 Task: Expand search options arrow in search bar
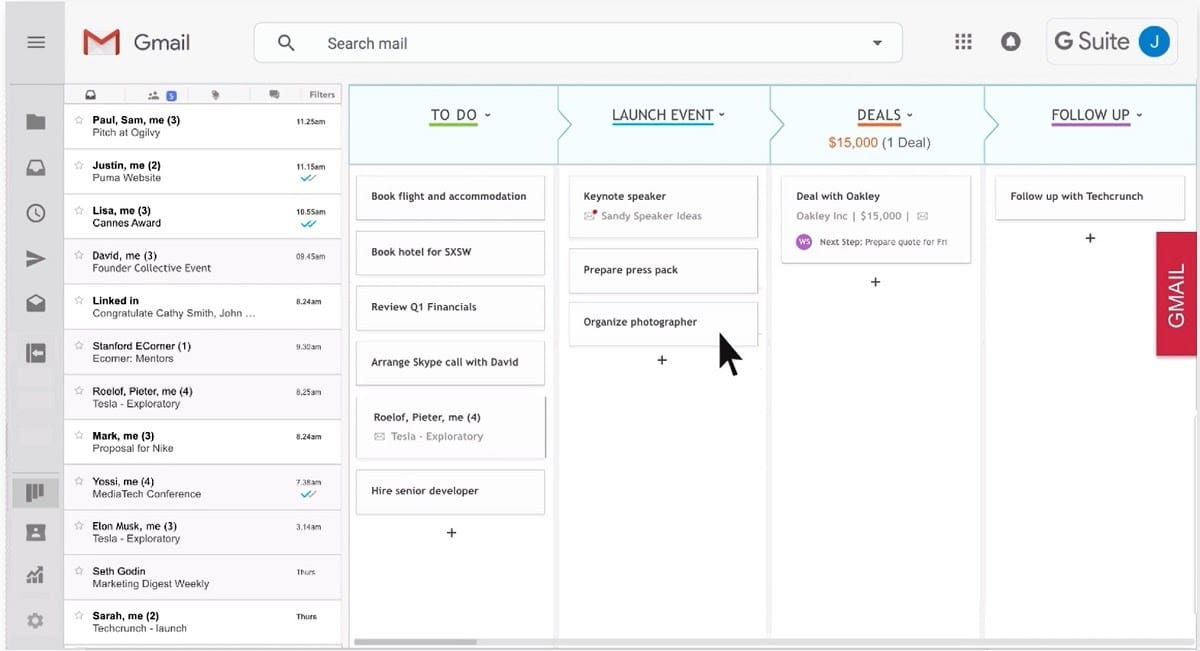(x=877, y=42)
